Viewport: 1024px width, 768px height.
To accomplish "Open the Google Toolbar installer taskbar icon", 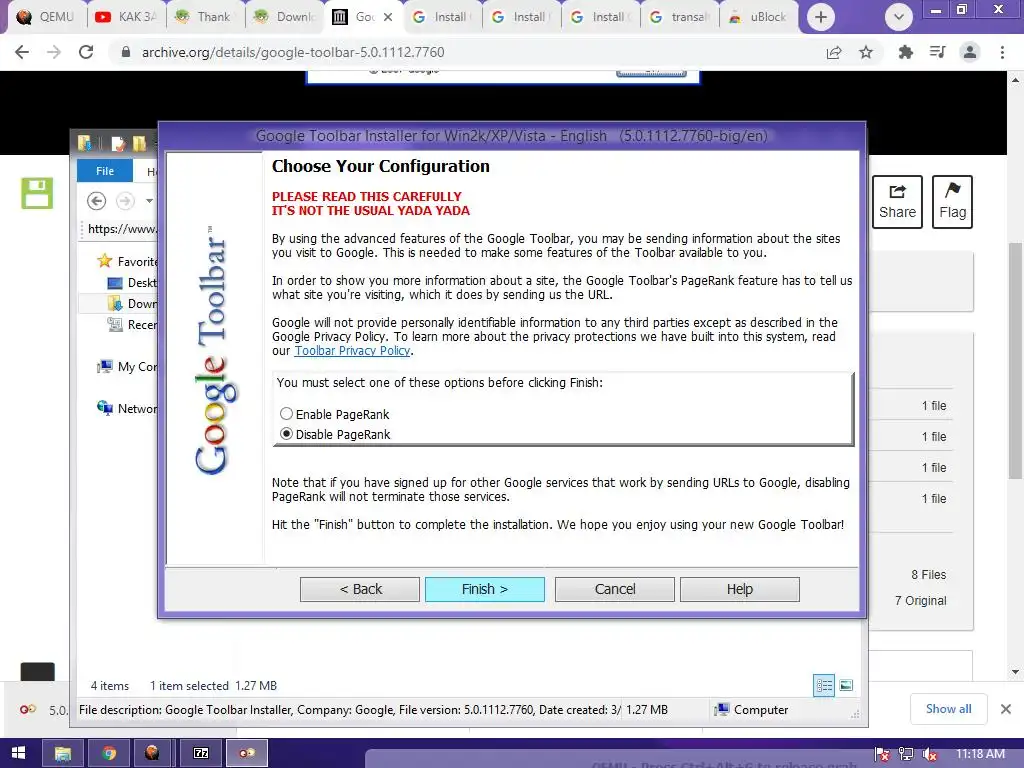I will click(247, 754).
